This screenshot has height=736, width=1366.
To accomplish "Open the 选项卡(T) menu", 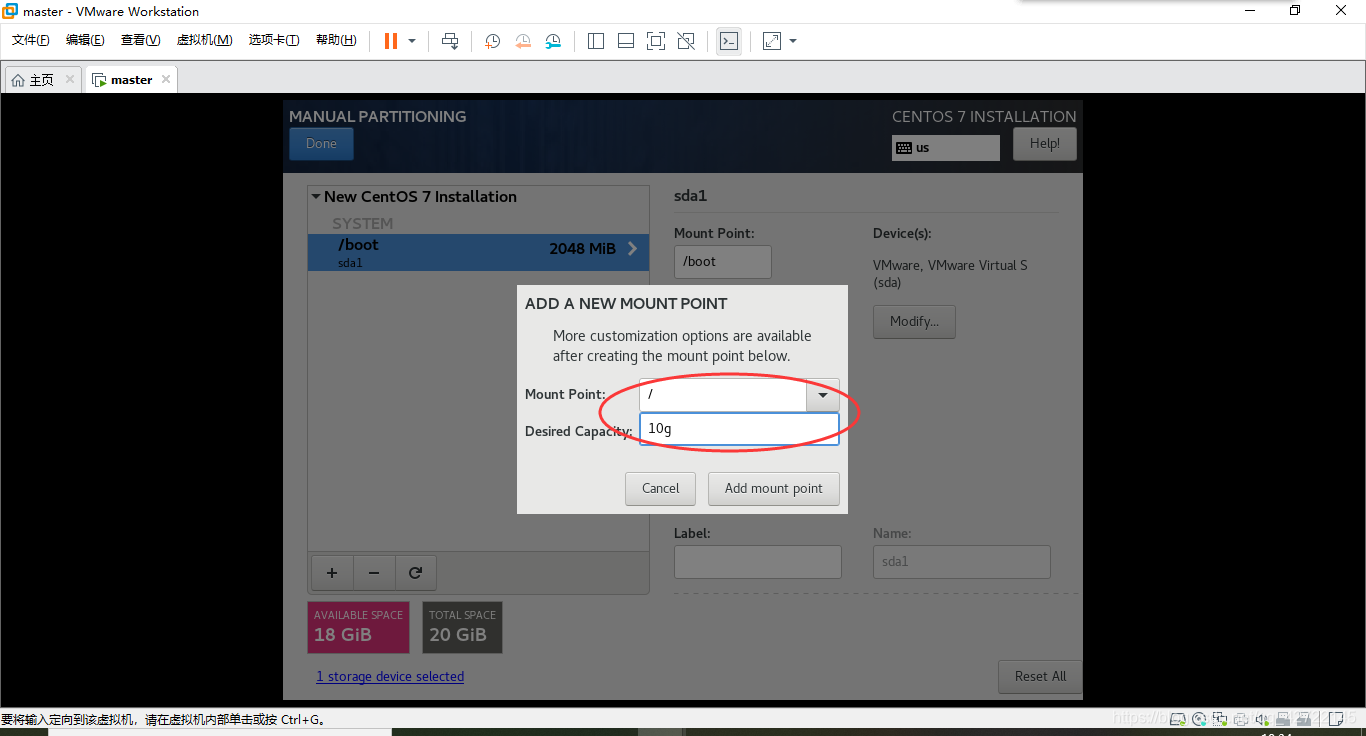I will point(274,40).
